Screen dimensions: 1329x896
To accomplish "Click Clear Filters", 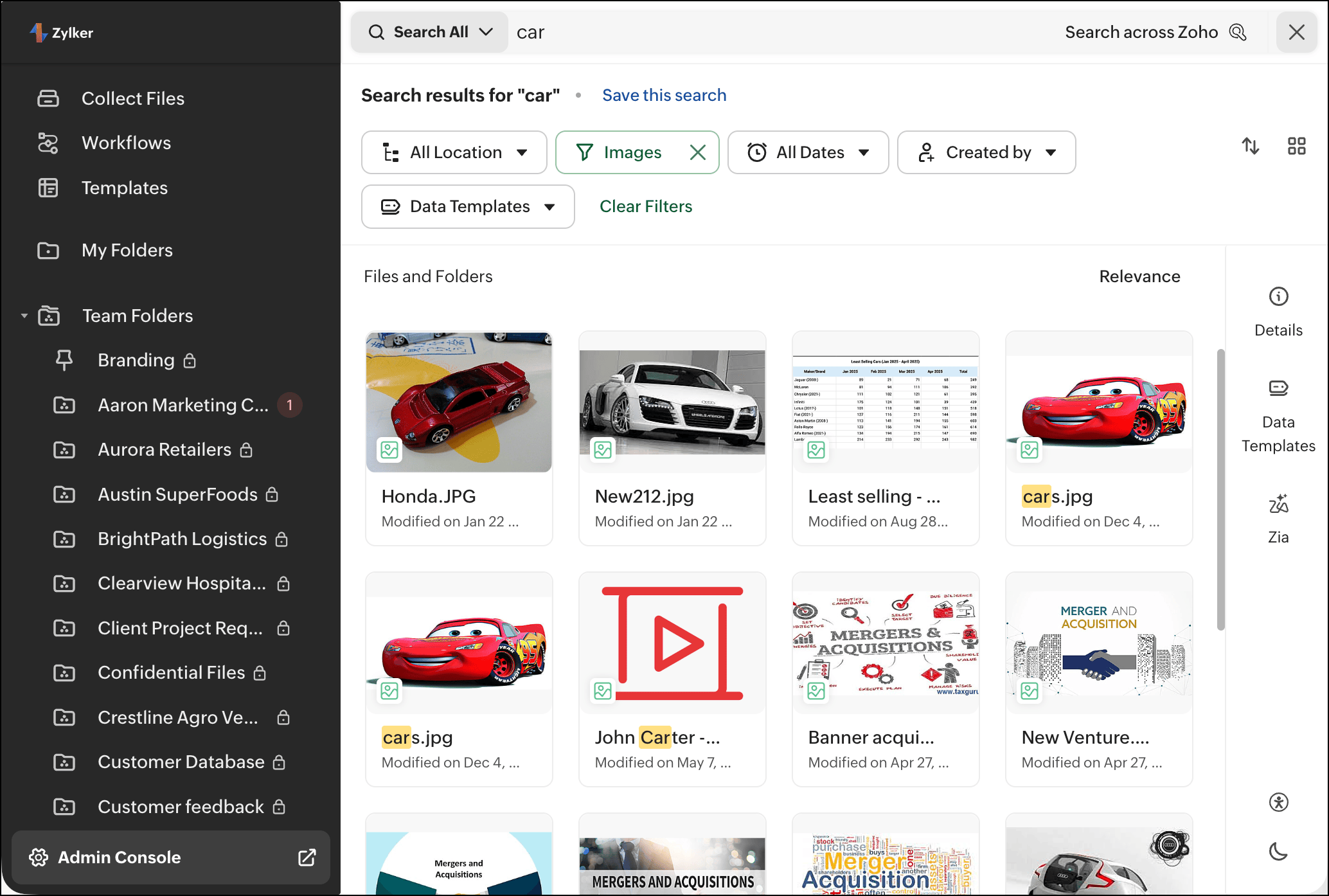I will pyautogui.click(x=646, y=206).
